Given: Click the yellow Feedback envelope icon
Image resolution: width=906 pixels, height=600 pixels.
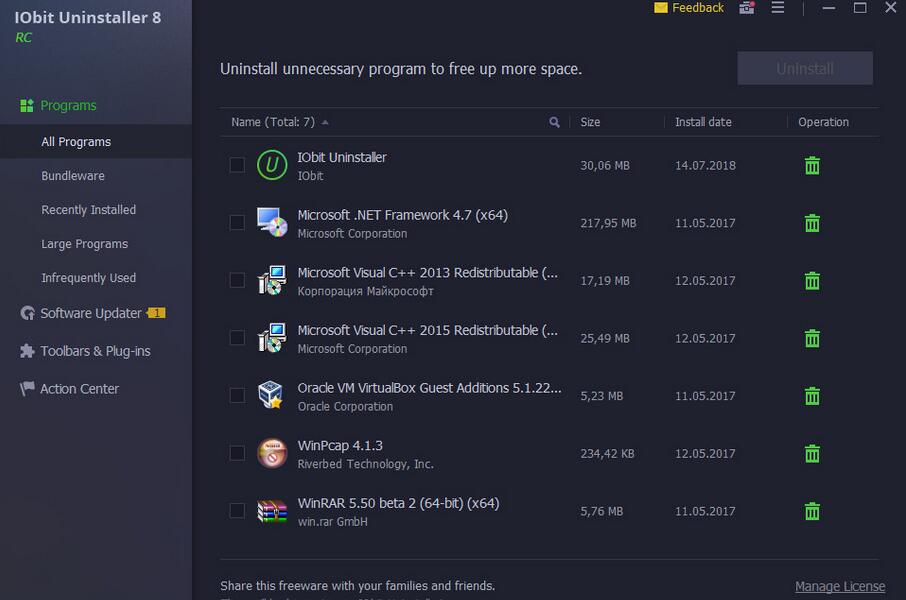Looking at the screenshot, I should pos(660,8).
